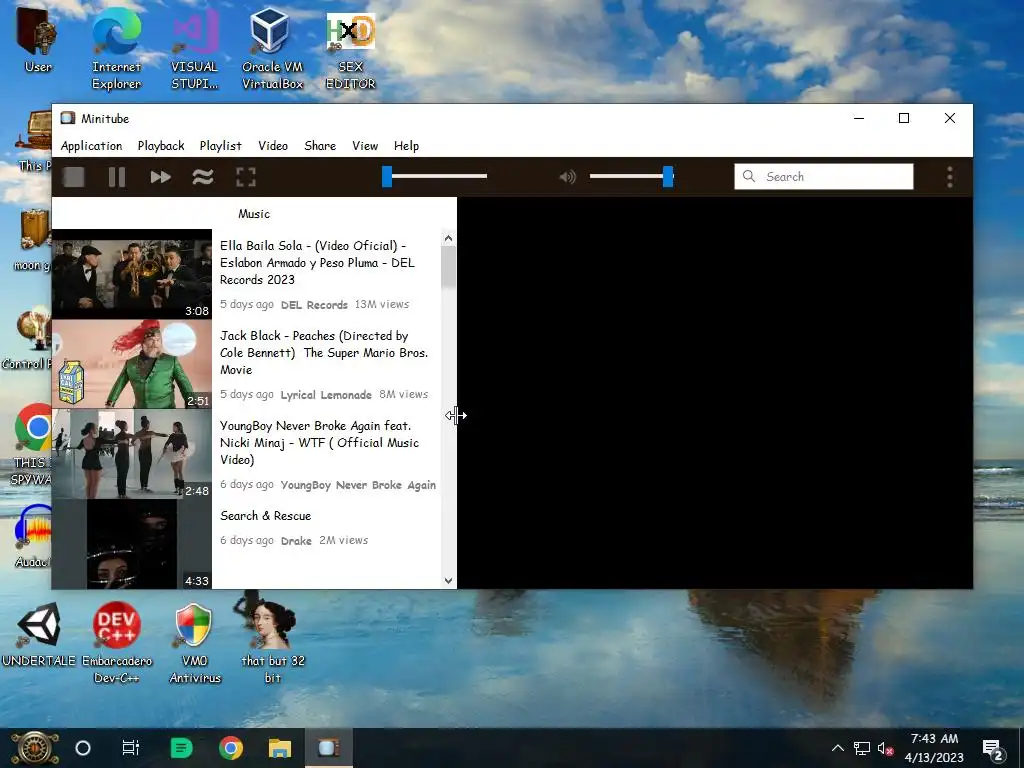Open Task View in the taskbar
Viewport: 1024px width, 768px height.
(x=131, y=748)
